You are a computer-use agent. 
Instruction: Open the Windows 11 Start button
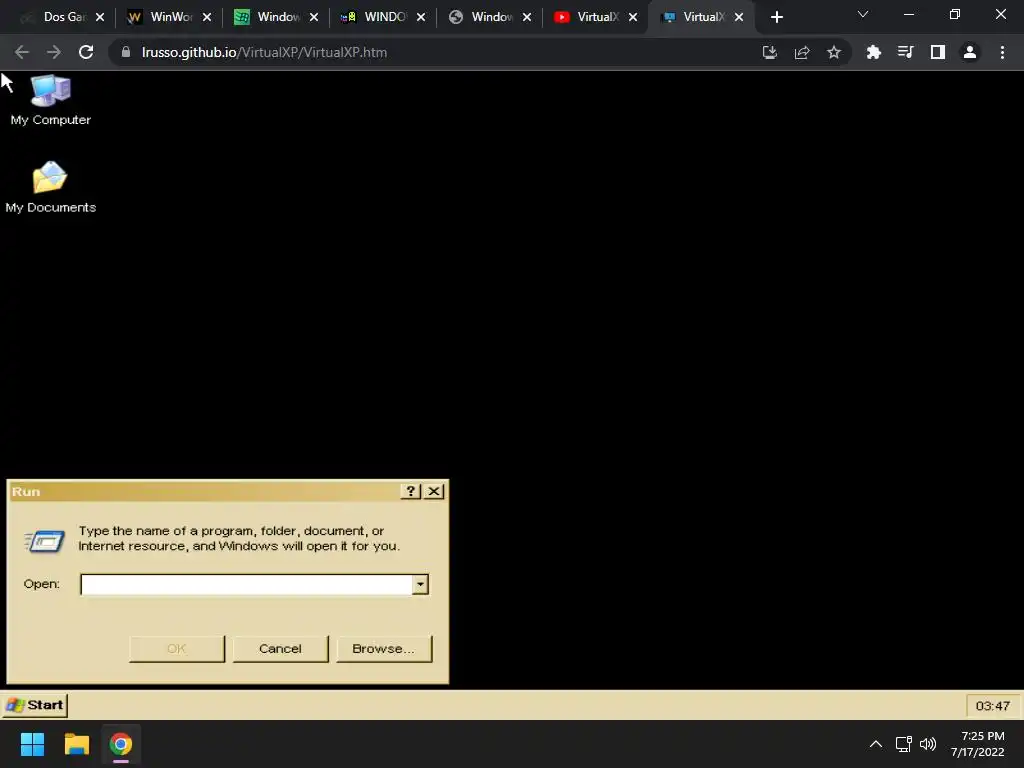[x=32, y=744]
